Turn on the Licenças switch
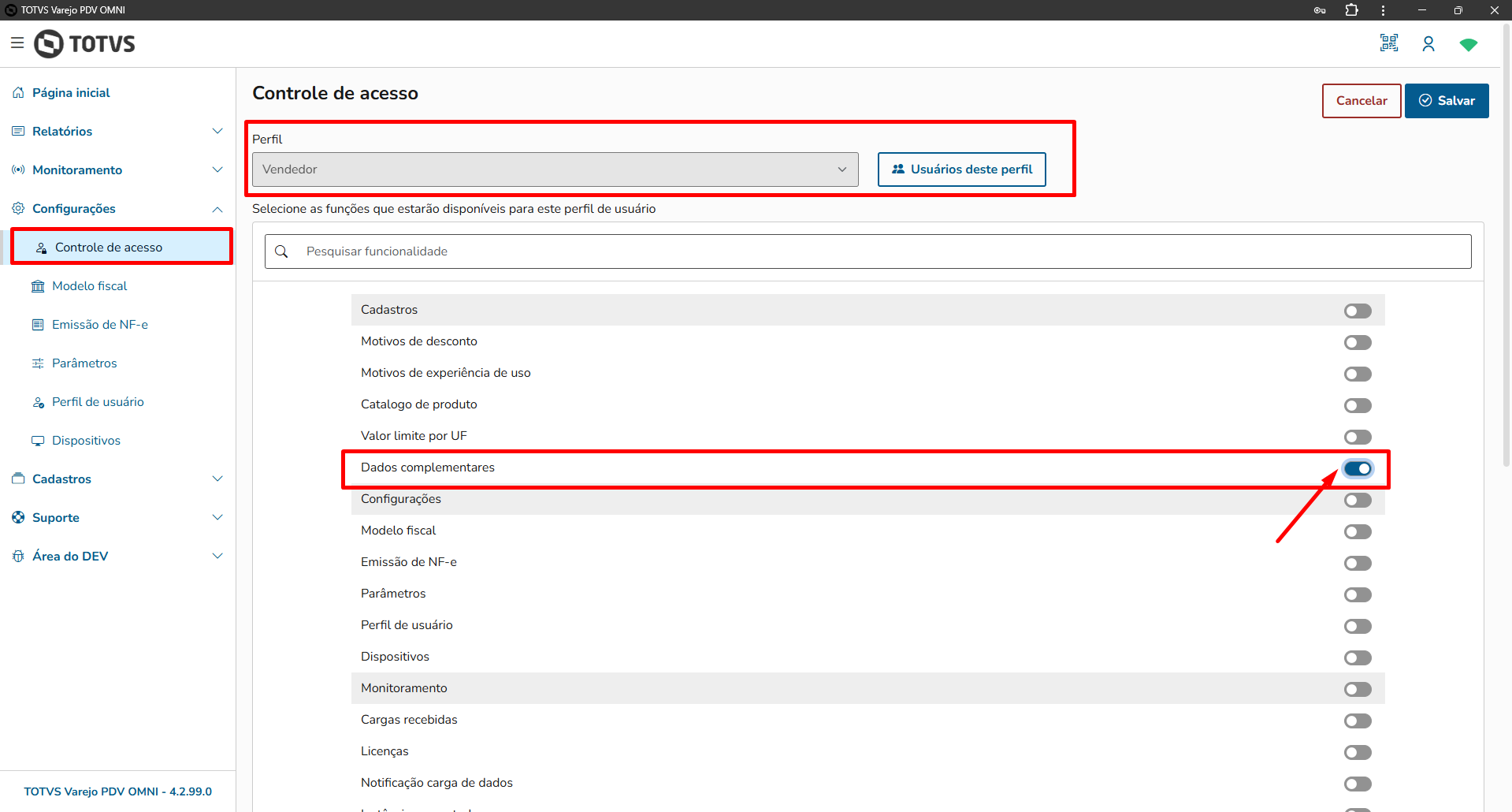1512x812 pixels. 1358,752
